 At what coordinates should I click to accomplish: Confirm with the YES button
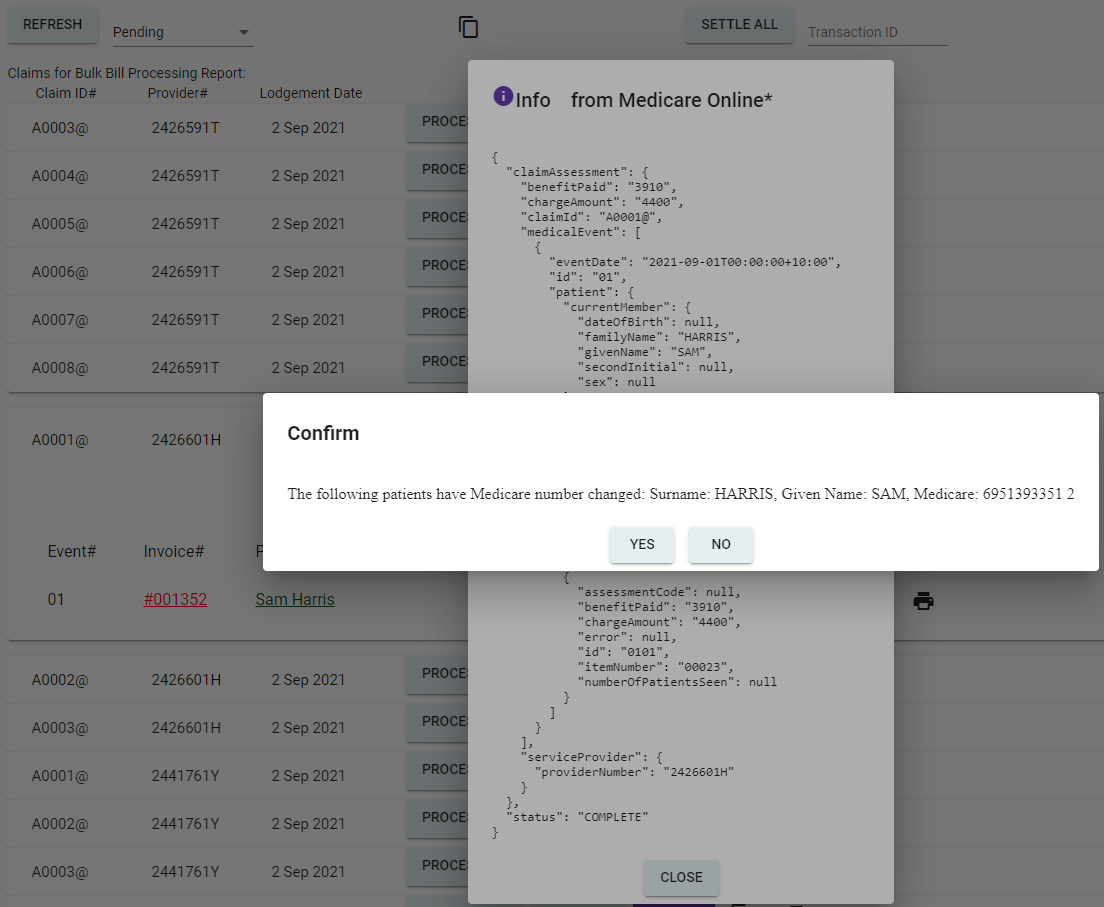point(642,544)
